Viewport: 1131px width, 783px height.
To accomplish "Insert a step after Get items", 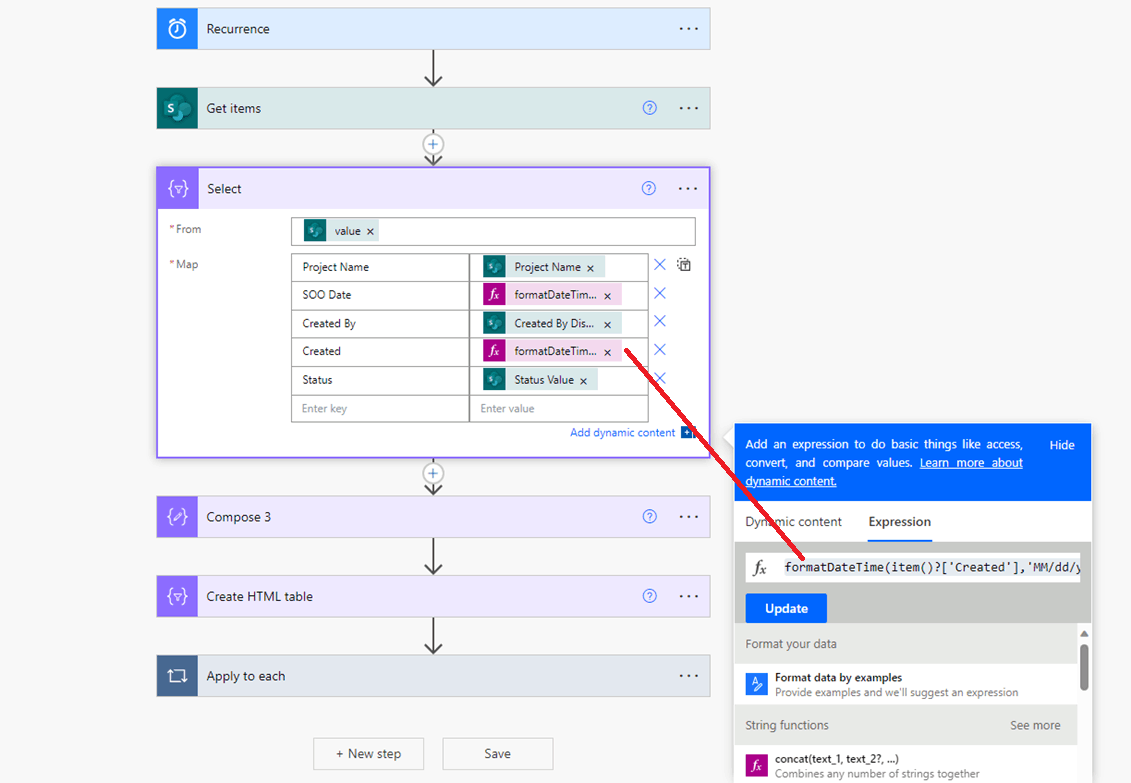I will coord(433,144).
